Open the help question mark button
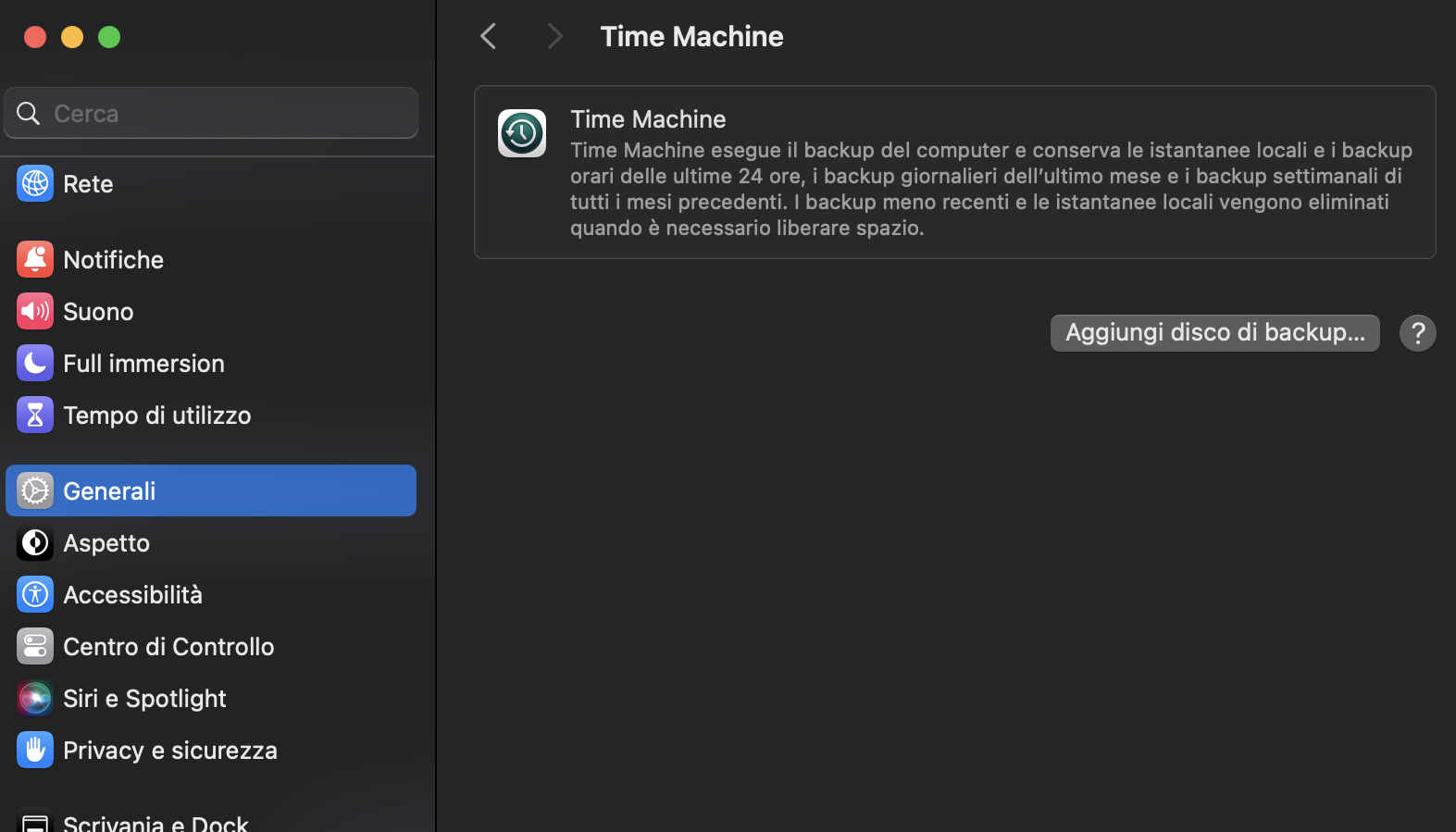The height and width of the screenshot is (832, 1456). pyautogui.click(x=1417, y=332)
